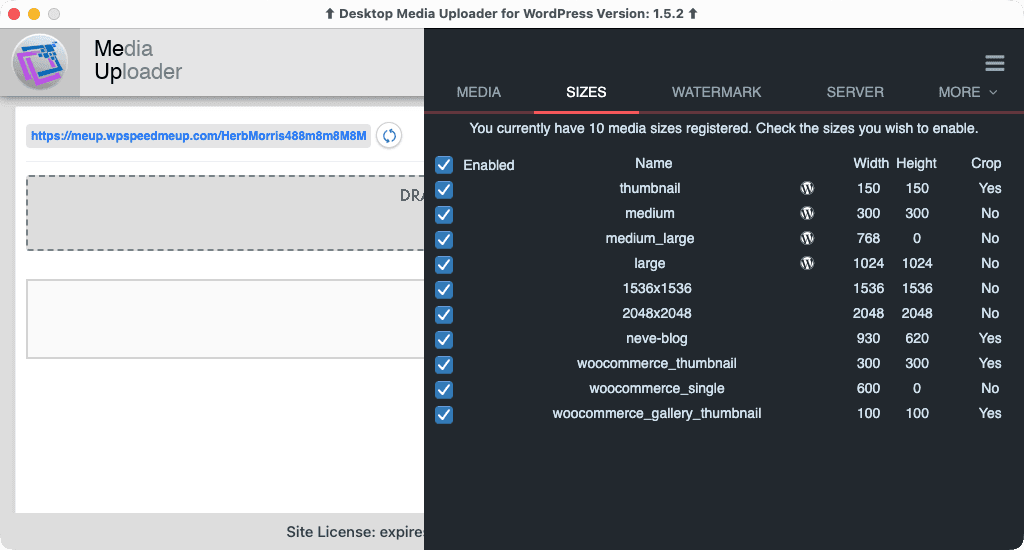Click the Media Uploader app logo
This screenshot has height=550, width=1024.
(40, 62)
